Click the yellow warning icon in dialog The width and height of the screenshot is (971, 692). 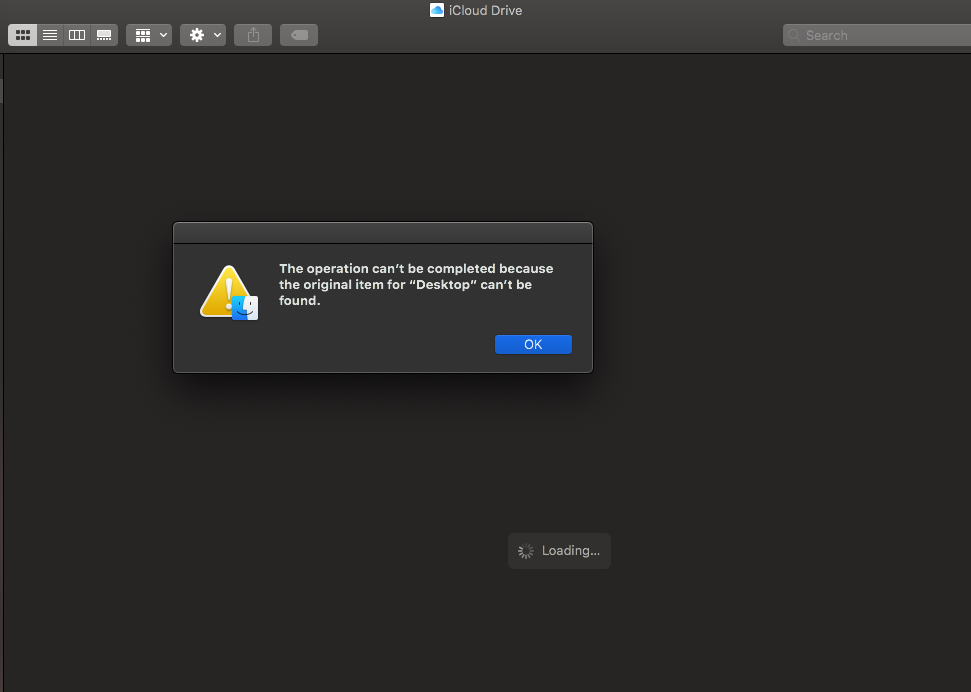(229, 292)
